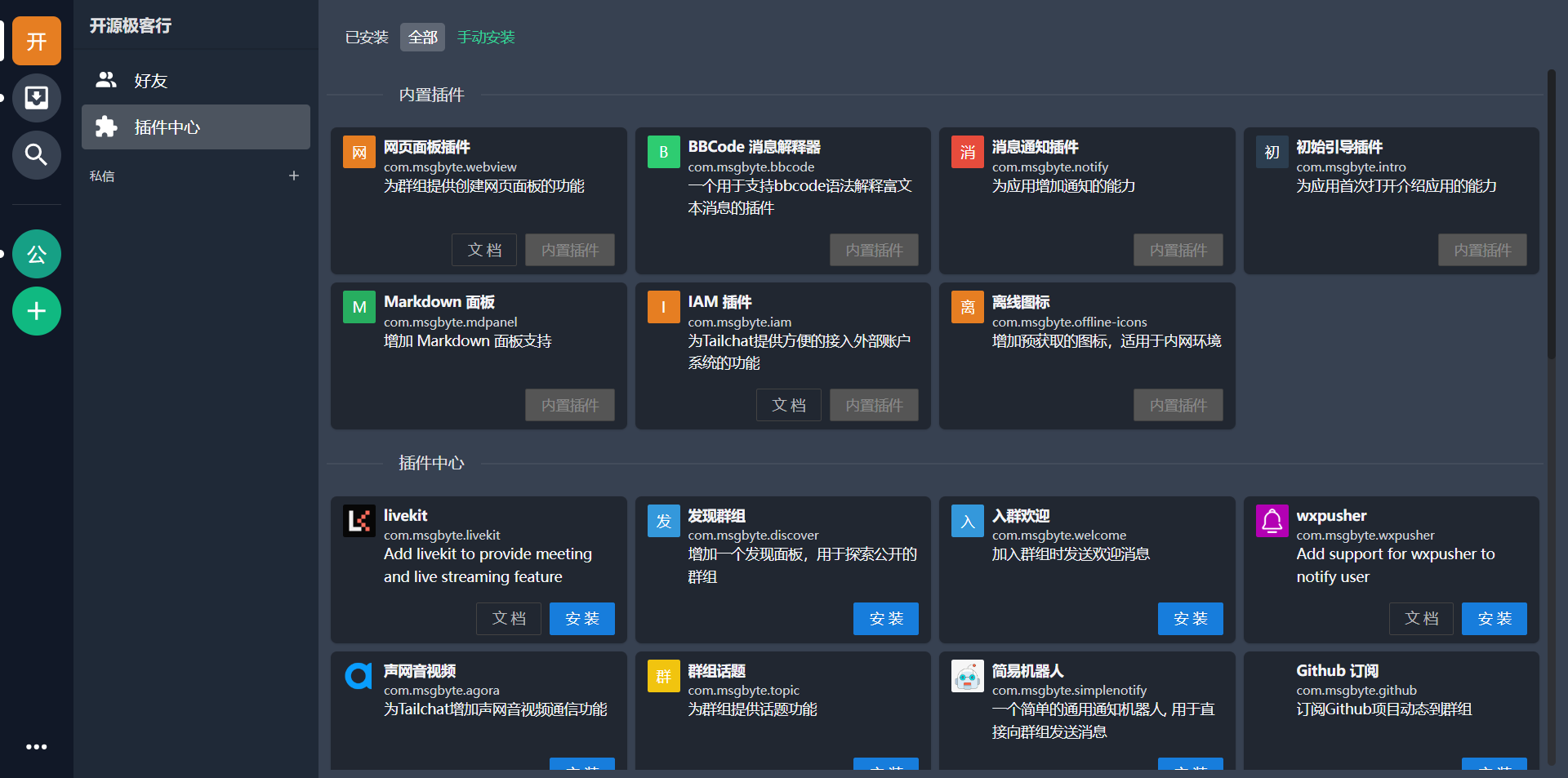Open the inbox icon in left rail
Image resolution: width=1568 pixels, height=778 pixels.
(37, 98)
